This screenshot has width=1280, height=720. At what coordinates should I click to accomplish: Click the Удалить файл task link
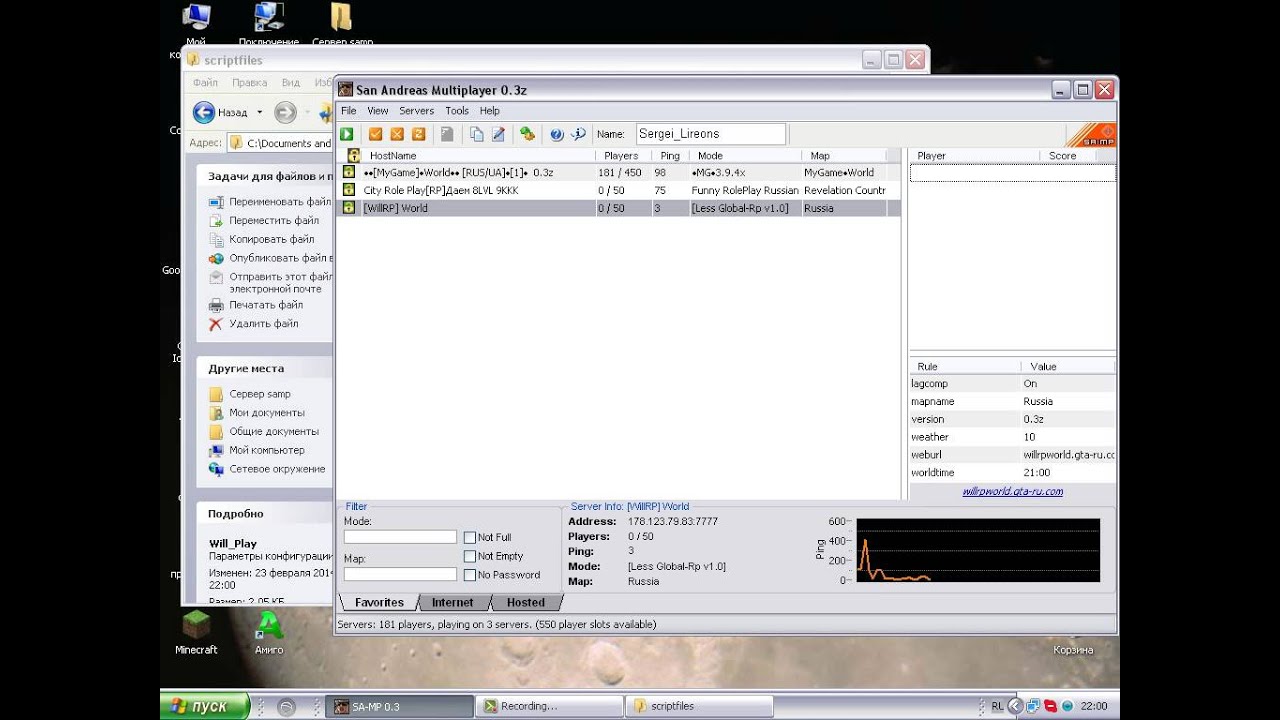[264, 324]
